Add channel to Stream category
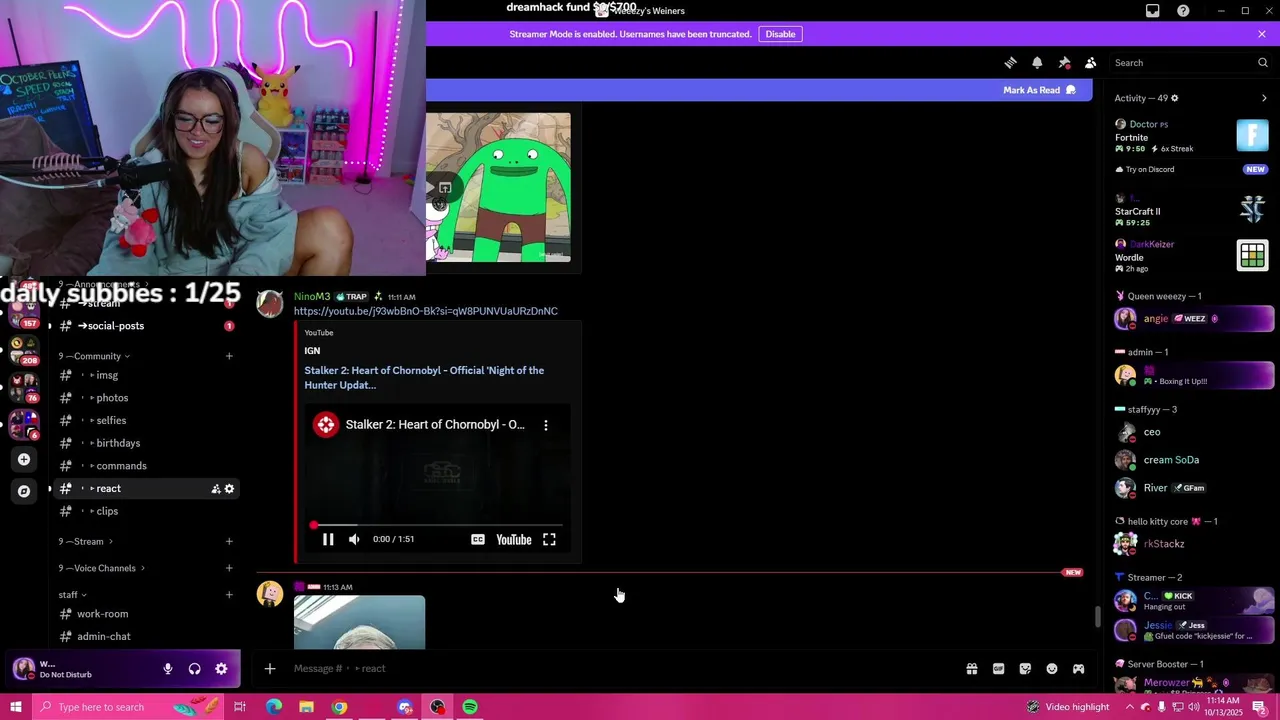 coord(229,542)
